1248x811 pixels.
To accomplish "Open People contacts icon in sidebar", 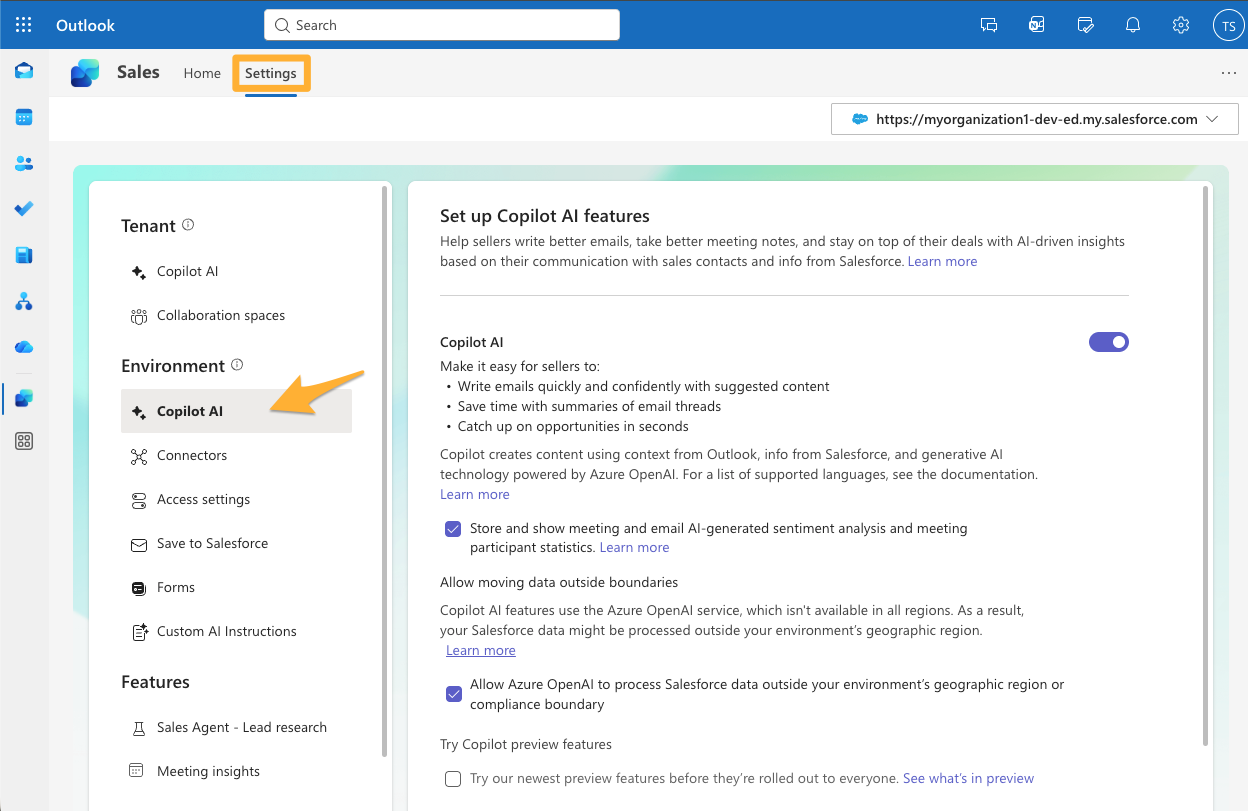I will pyautogui.click(x=24, y=163).
